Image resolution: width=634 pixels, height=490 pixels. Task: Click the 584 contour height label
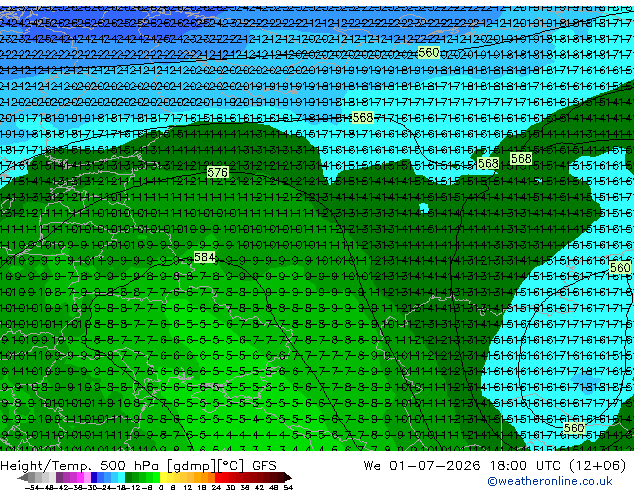pyautogui.click(x=204, y=257)
